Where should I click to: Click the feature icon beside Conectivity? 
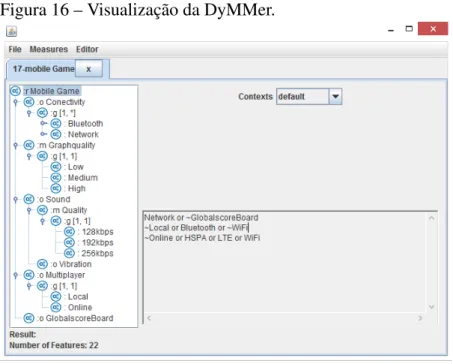(29, 102)
